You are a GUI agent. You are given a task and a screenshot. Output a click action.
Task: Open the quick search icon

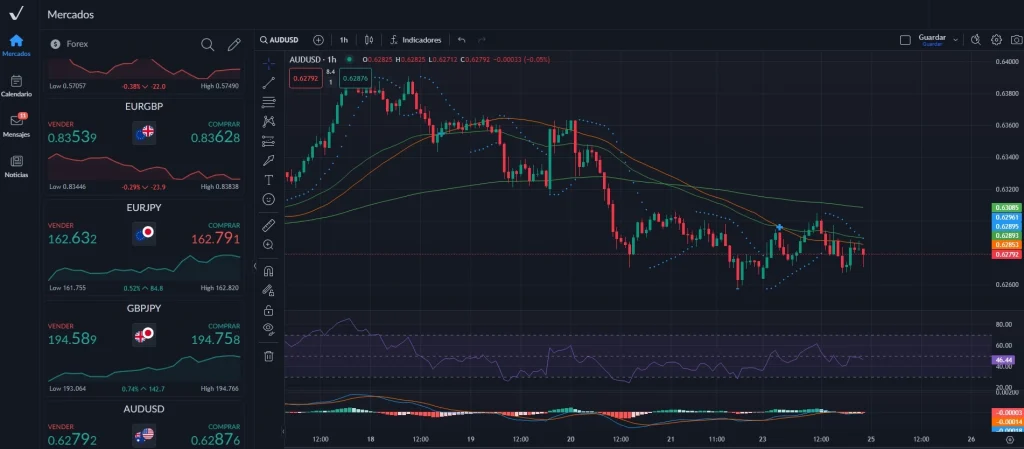976,40
